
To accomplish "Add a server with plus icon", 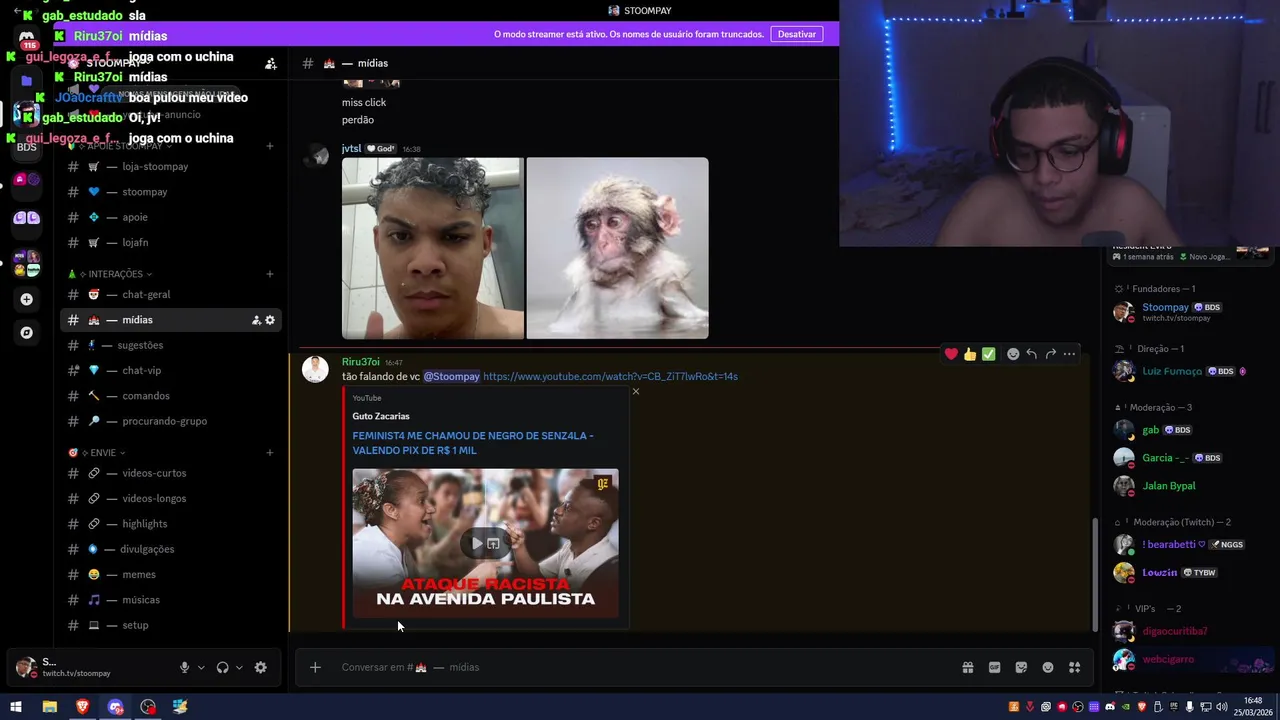I will [x=27, y=299].
